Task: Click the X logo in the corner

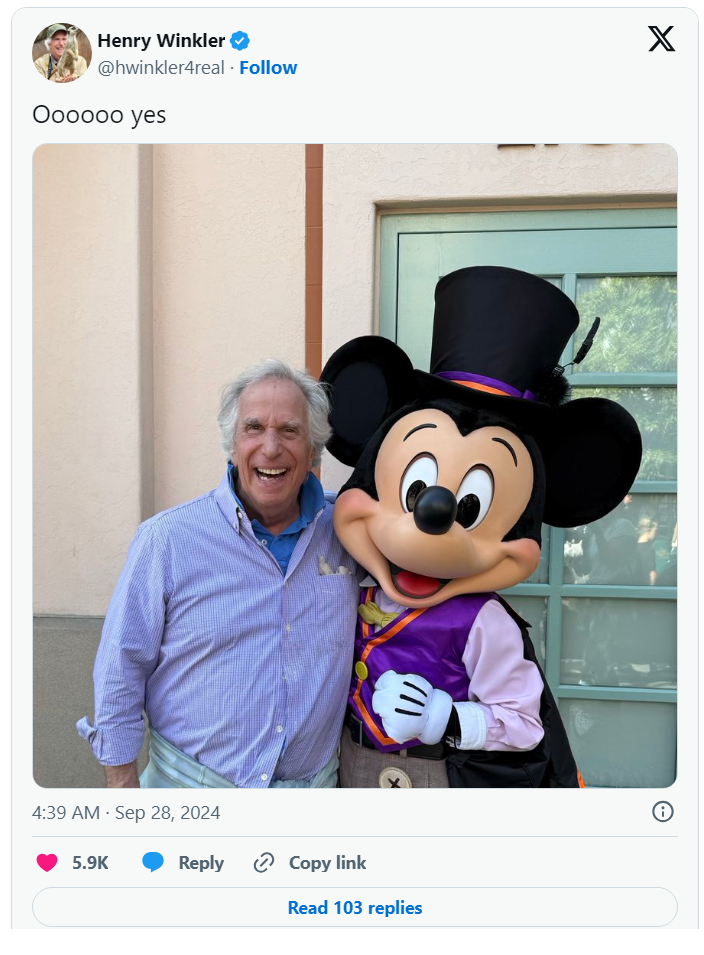Action: (x=661, y=39)
